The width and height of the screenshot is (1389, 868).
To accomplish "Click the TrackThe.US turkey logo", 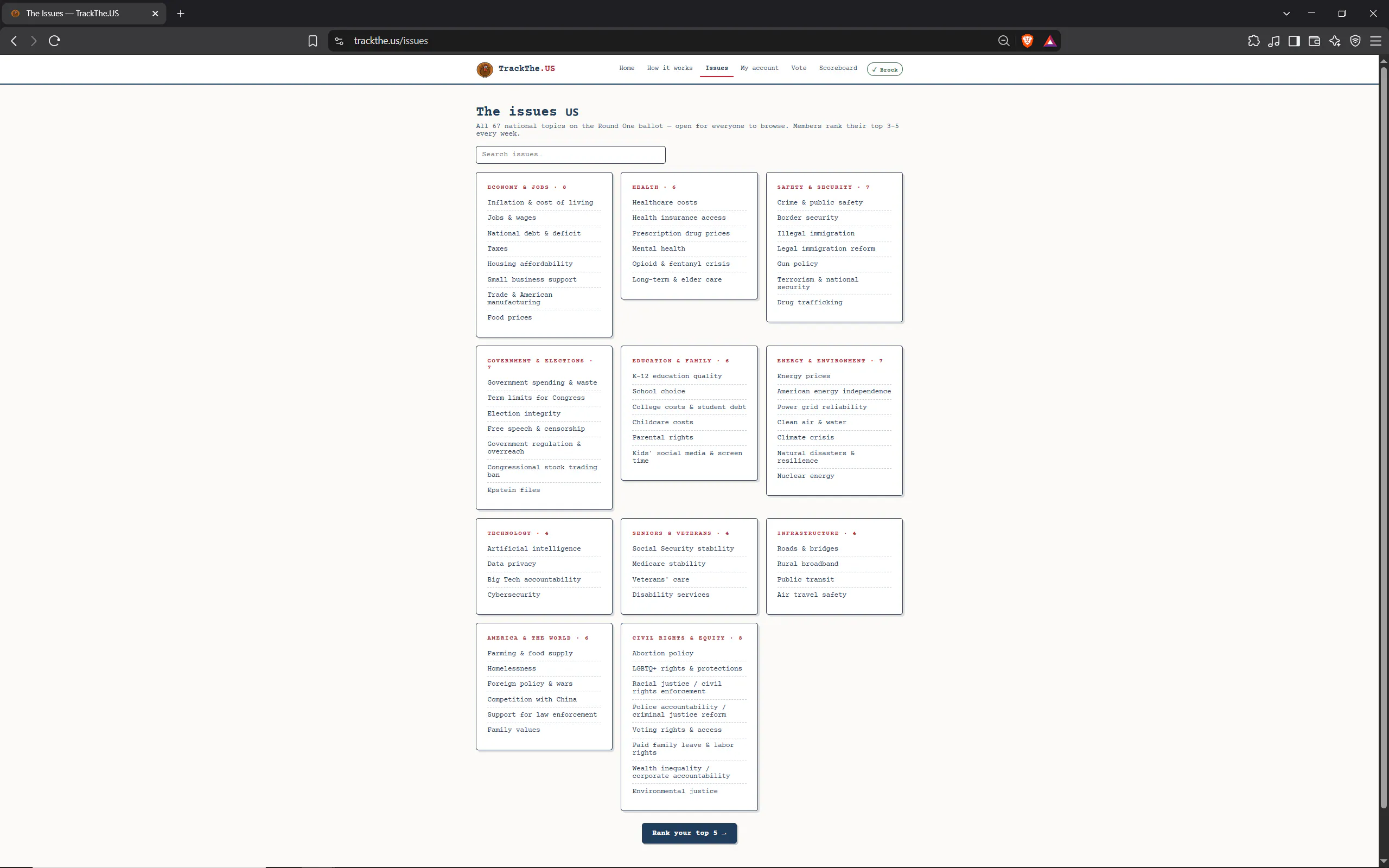I will [x=485, y=69].
